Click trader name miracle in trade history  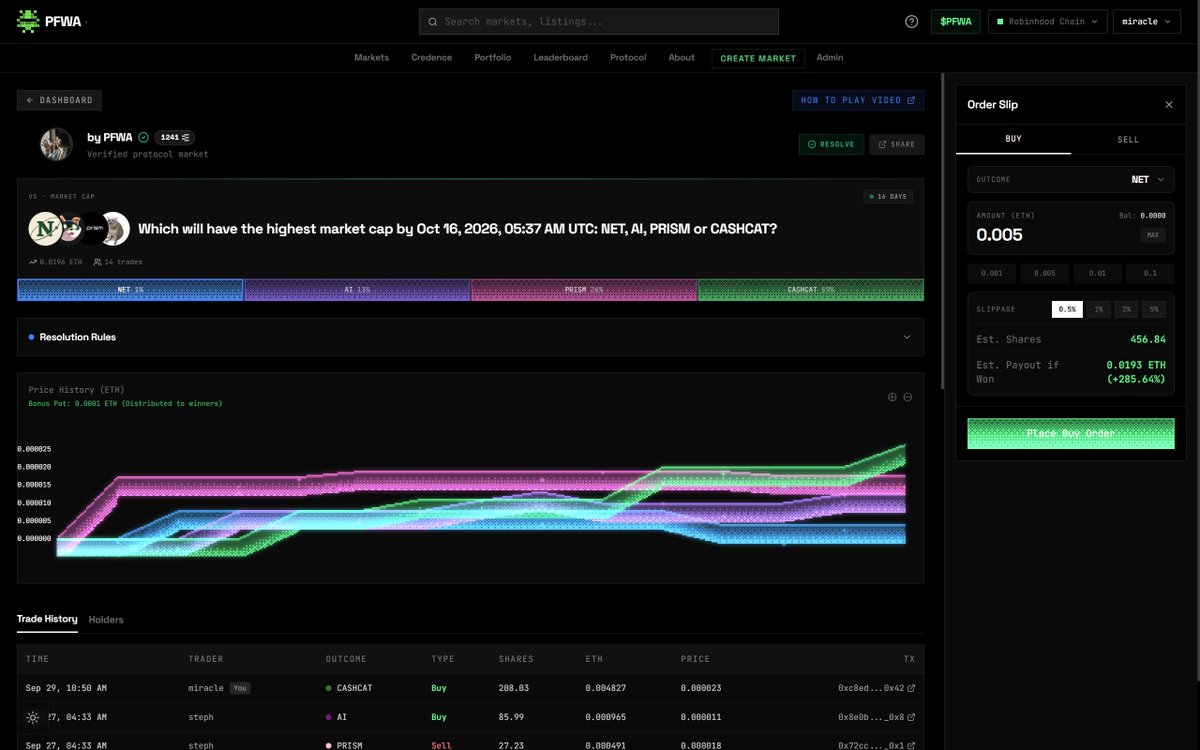tap(206, 688)
